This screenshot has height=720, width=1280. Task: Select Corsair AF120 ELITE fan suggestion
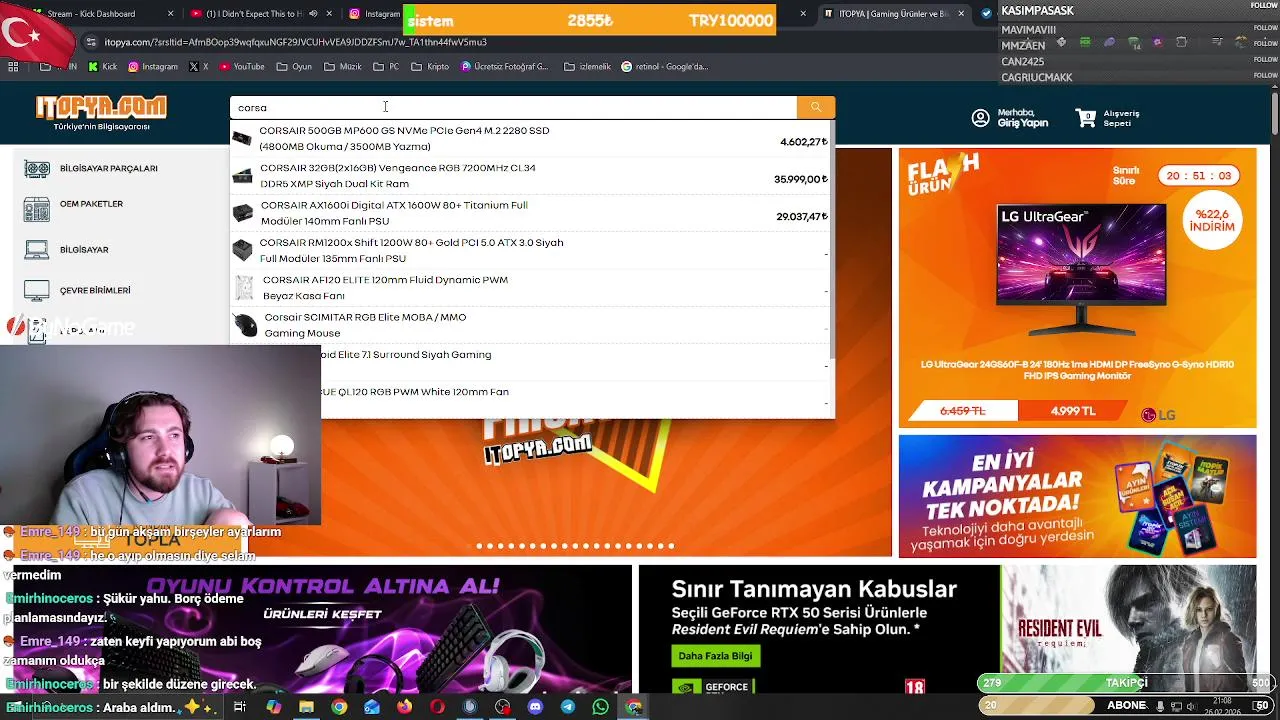(531, 288)
